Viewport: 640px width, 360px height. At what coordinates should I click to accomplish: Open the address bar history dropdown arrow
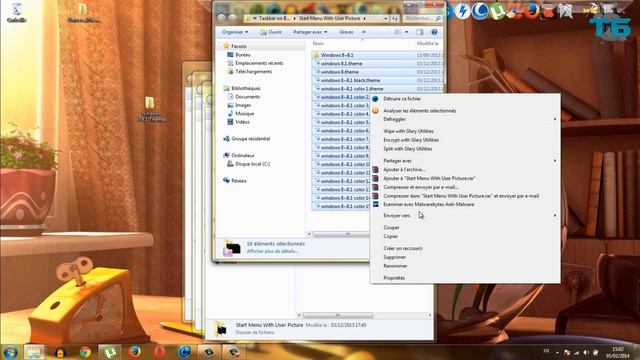(386, 18)
